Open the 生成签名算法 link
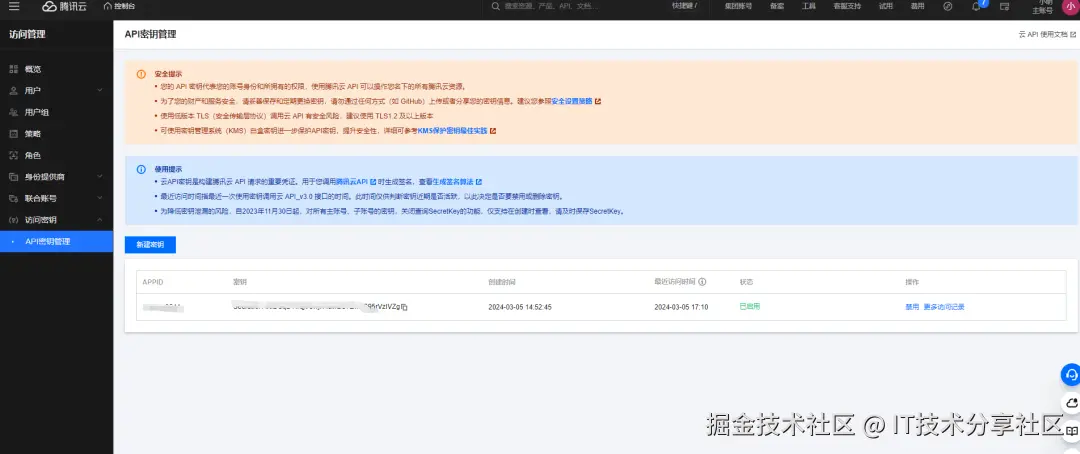This screenshot has height=454, width=1080. pos(453,183)
